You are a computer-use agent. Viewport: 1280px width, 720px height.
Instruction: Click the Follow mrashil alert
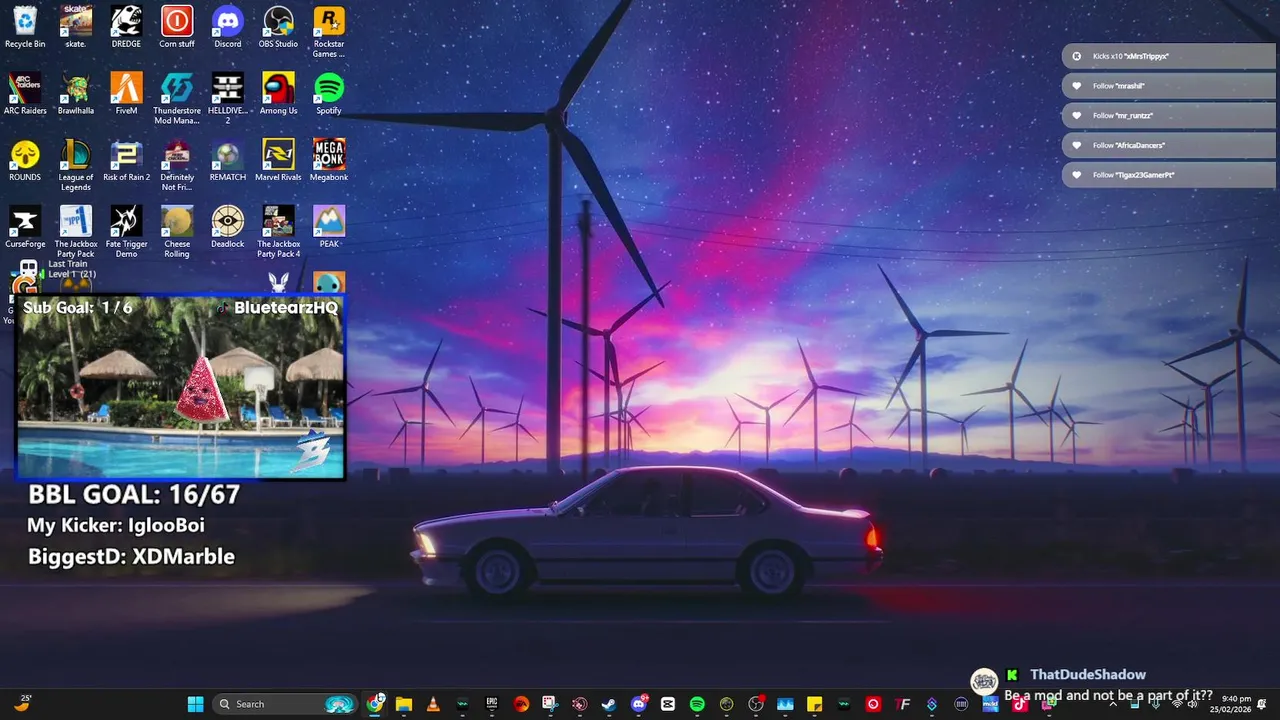click(x=1168, y=86)
